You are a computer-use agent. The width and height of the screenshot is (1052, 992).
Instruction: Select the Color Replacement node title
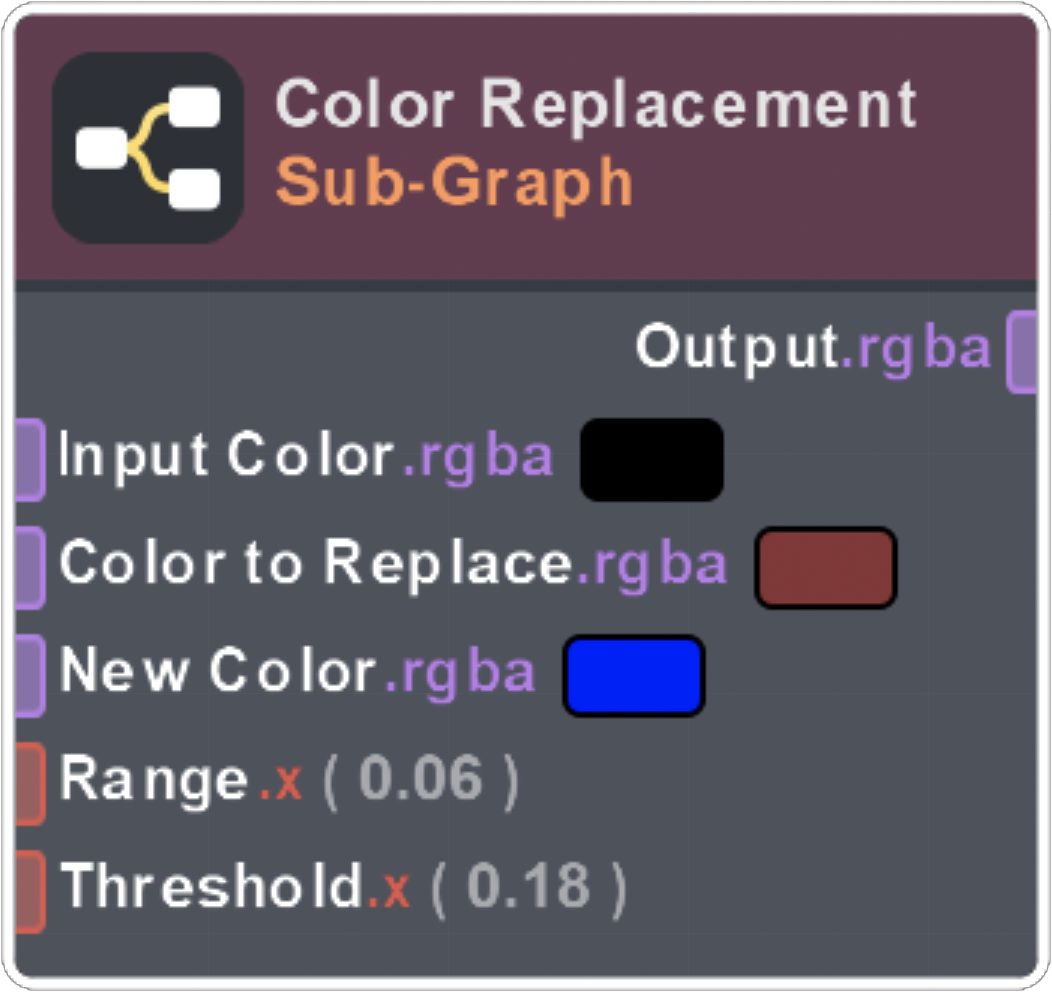[x=595, y=103]
